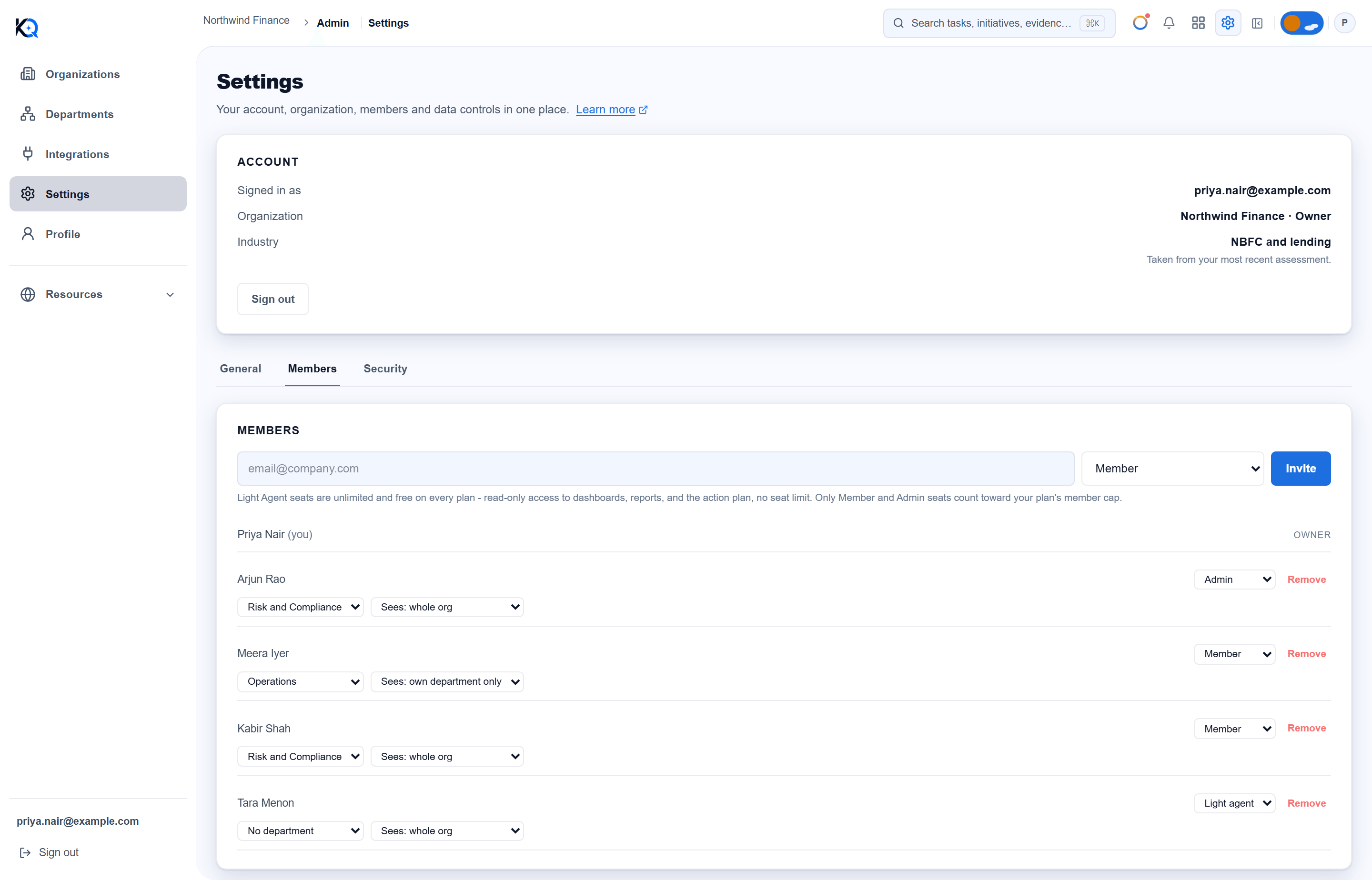Screen dimensions: 1372x880
Task: Select the Members tab
Action: click(x=312, y=369)
